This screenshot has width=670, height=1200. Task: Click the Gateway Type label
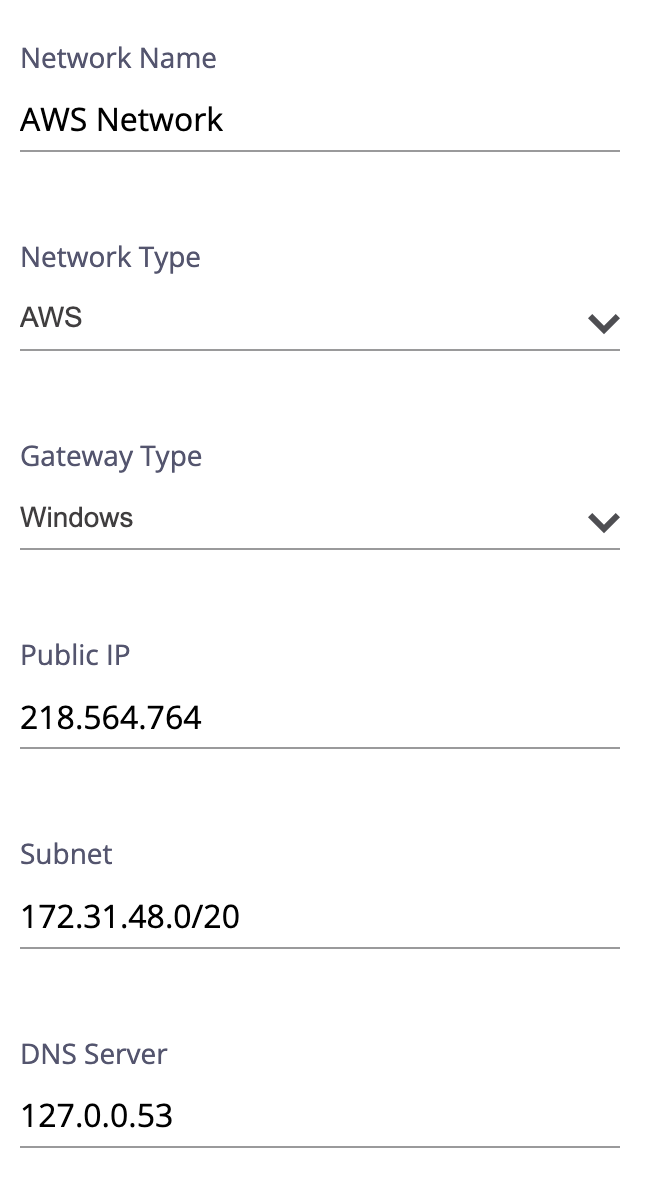tap(111, 457)
